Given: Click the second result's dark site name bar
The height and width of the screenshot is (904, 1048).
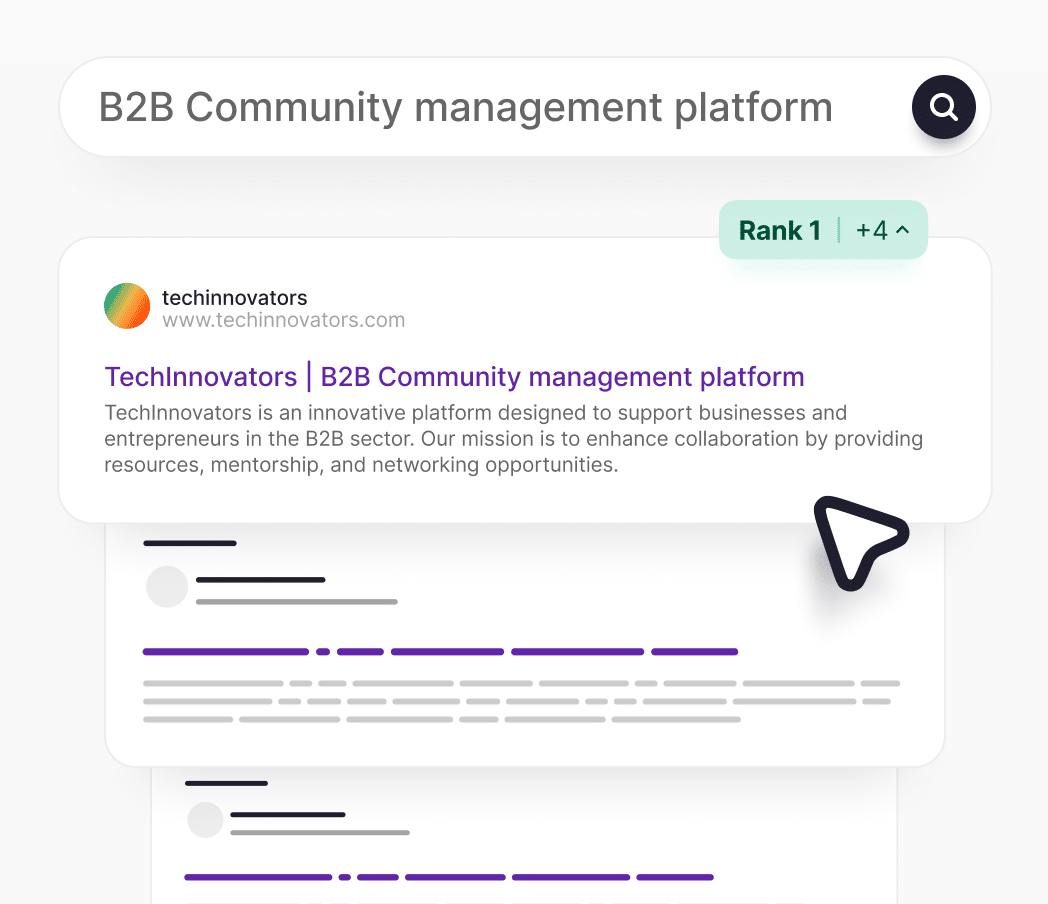Looking at the screenshot, I should tap(260, 580).
